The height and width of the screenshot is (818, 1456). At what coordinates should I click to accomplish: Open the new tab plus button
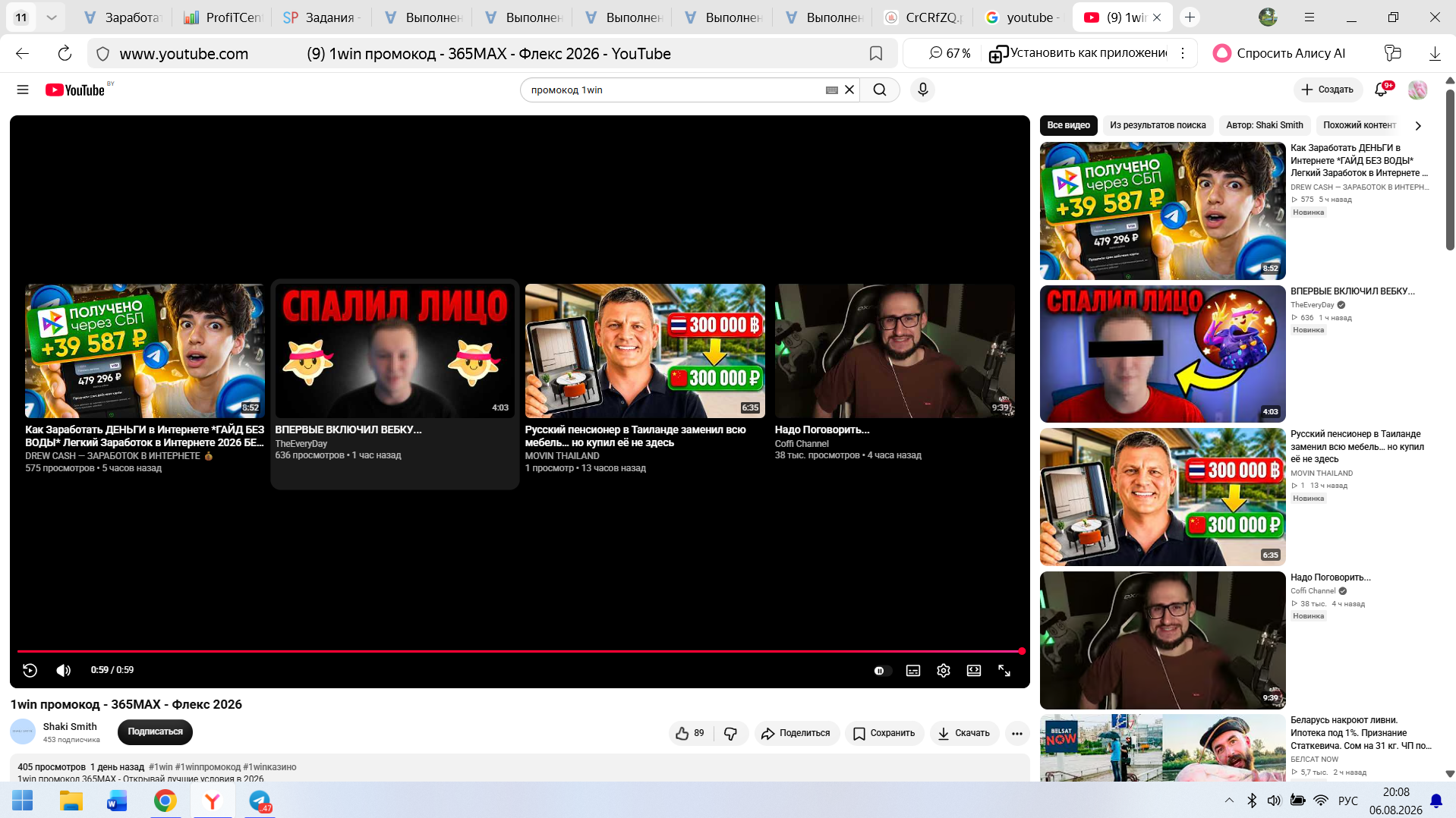pos(1190,17)
